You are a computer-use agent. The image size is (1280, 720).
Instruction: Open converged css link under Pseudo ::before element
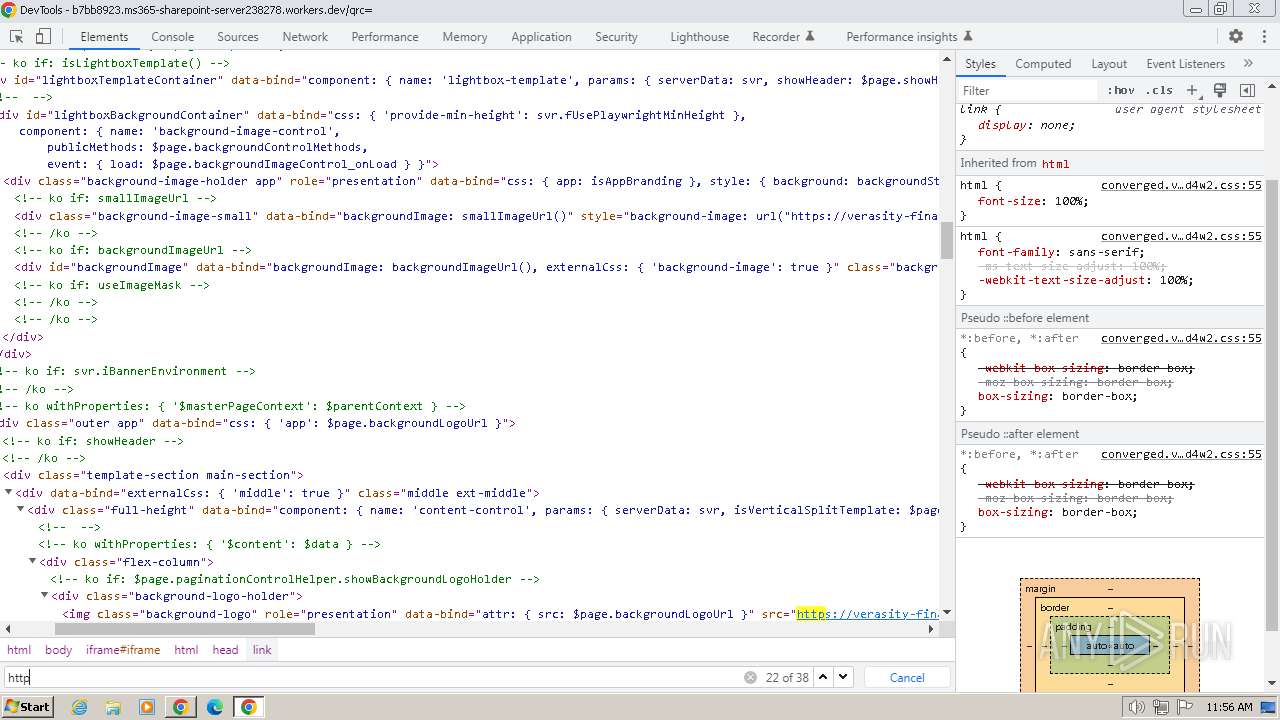pos(1181,338)
